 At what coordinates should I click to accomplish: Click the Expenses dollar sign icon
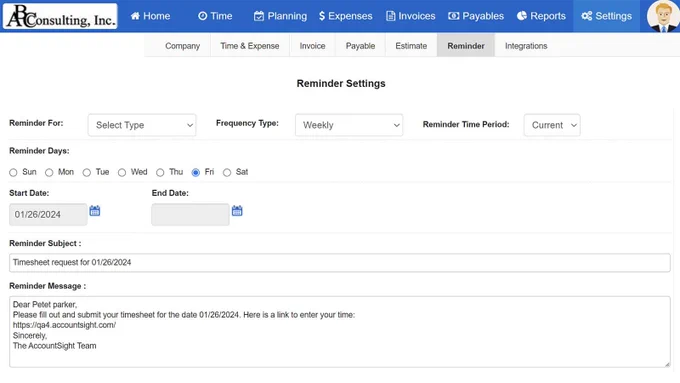[x=322, y=16]
